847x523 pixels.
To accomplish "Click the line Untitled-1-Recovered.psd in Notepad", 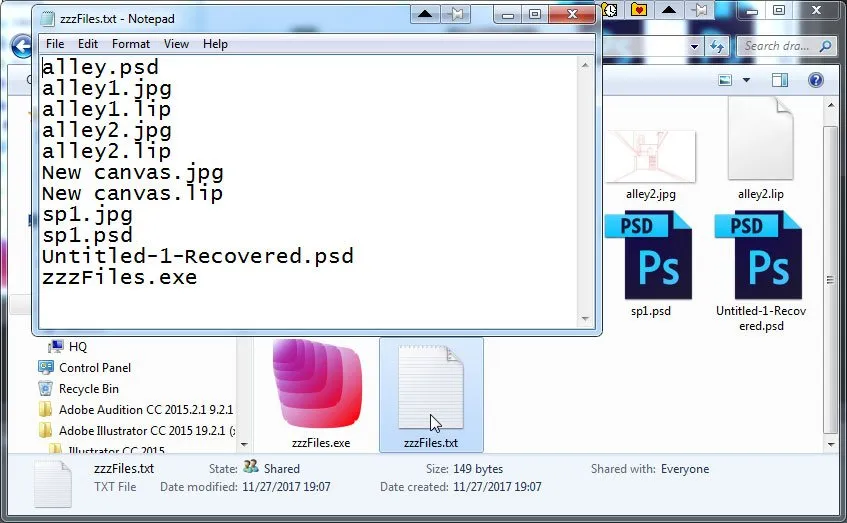I will coord(198,257).
